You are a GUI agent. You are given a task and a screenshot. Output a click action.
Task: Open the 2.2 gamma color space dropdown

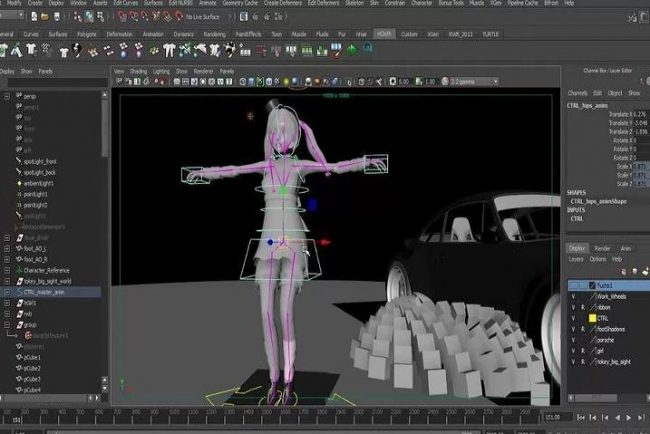coord(473,82)
